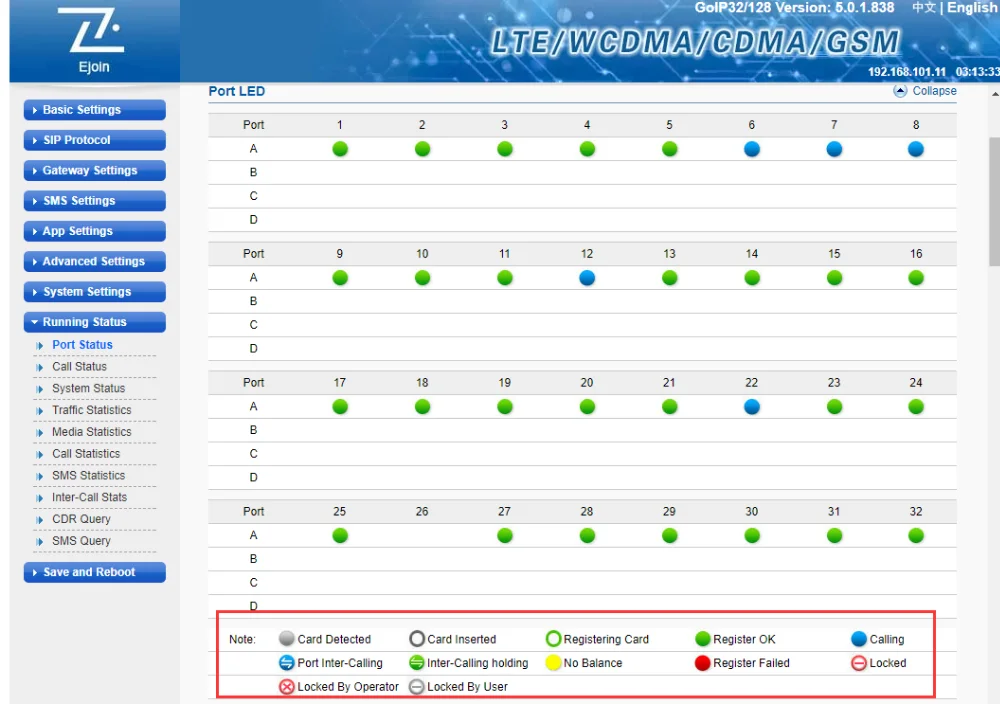Viewport: 1000px width, 704px height.
Task: Collapse the Port LED section
Action: click(925, 91)
